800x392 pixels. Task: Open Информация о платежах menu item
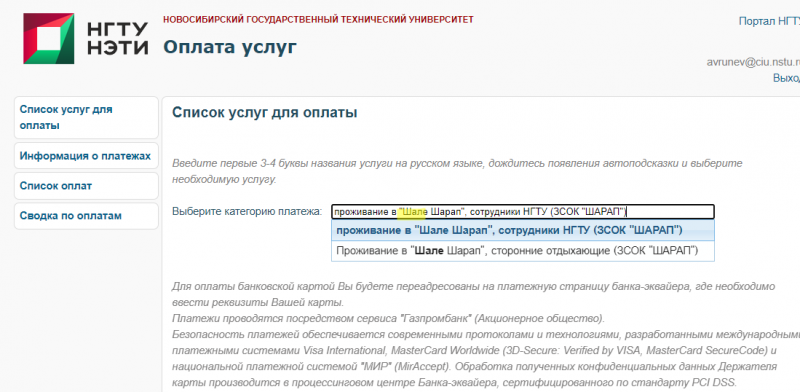[x=86, y=156]
